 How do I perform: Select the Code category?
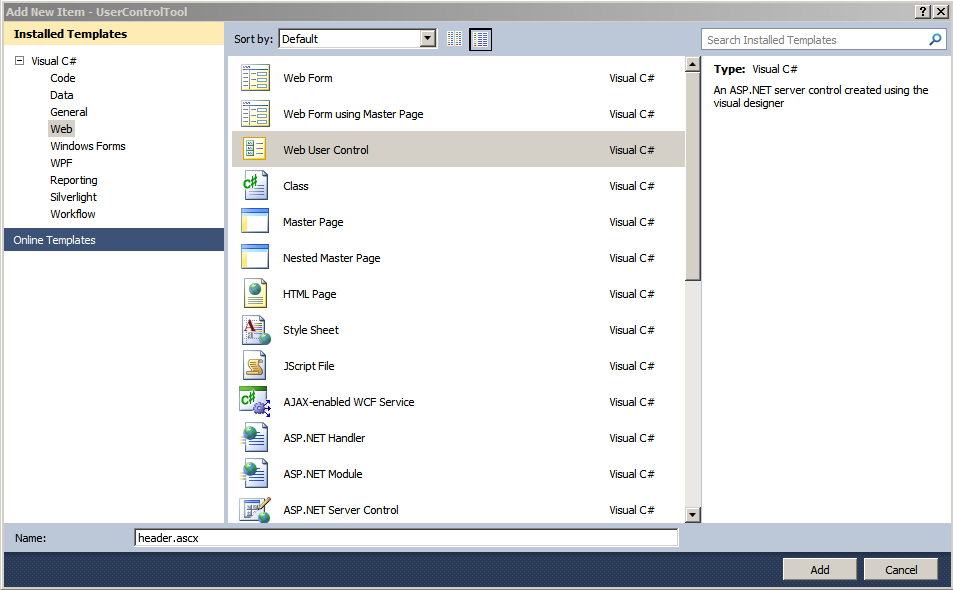coord(63,78)
